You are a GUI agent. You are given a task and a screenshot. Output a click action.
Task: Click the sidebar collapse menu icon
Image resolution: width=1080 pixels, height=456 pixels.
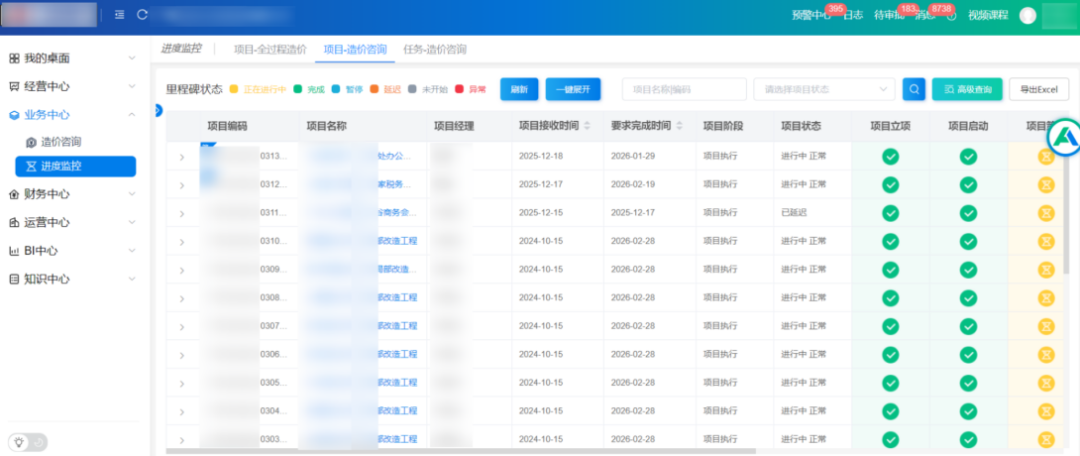pyautogui.click(x=120, y=15)
